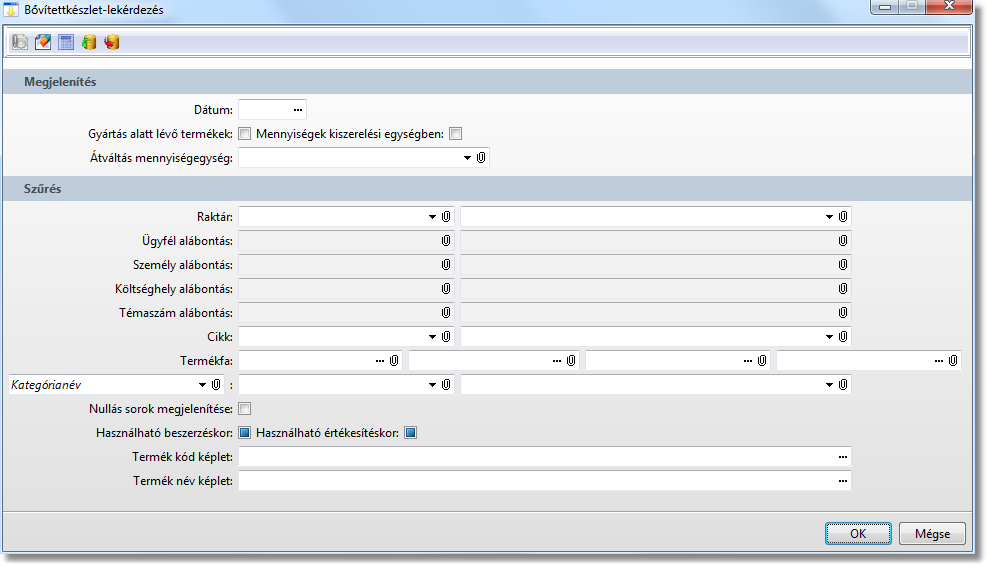Viewport: 987px width, 566px height.
Task: Click the paperclip in first Személy alábontás field
Action: [446, 264]
